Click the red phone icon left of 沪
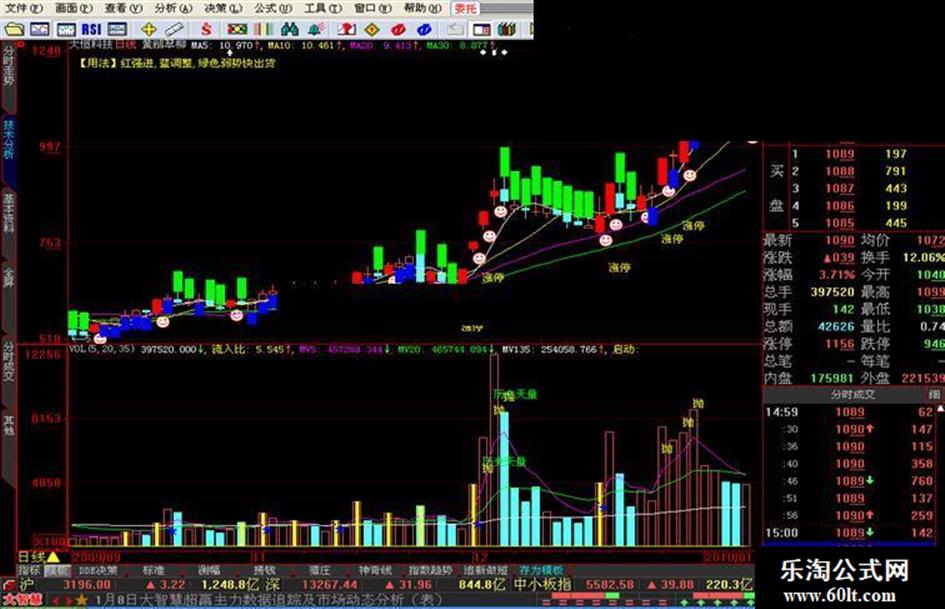This screenshot has height=609, width=945. 8,584
